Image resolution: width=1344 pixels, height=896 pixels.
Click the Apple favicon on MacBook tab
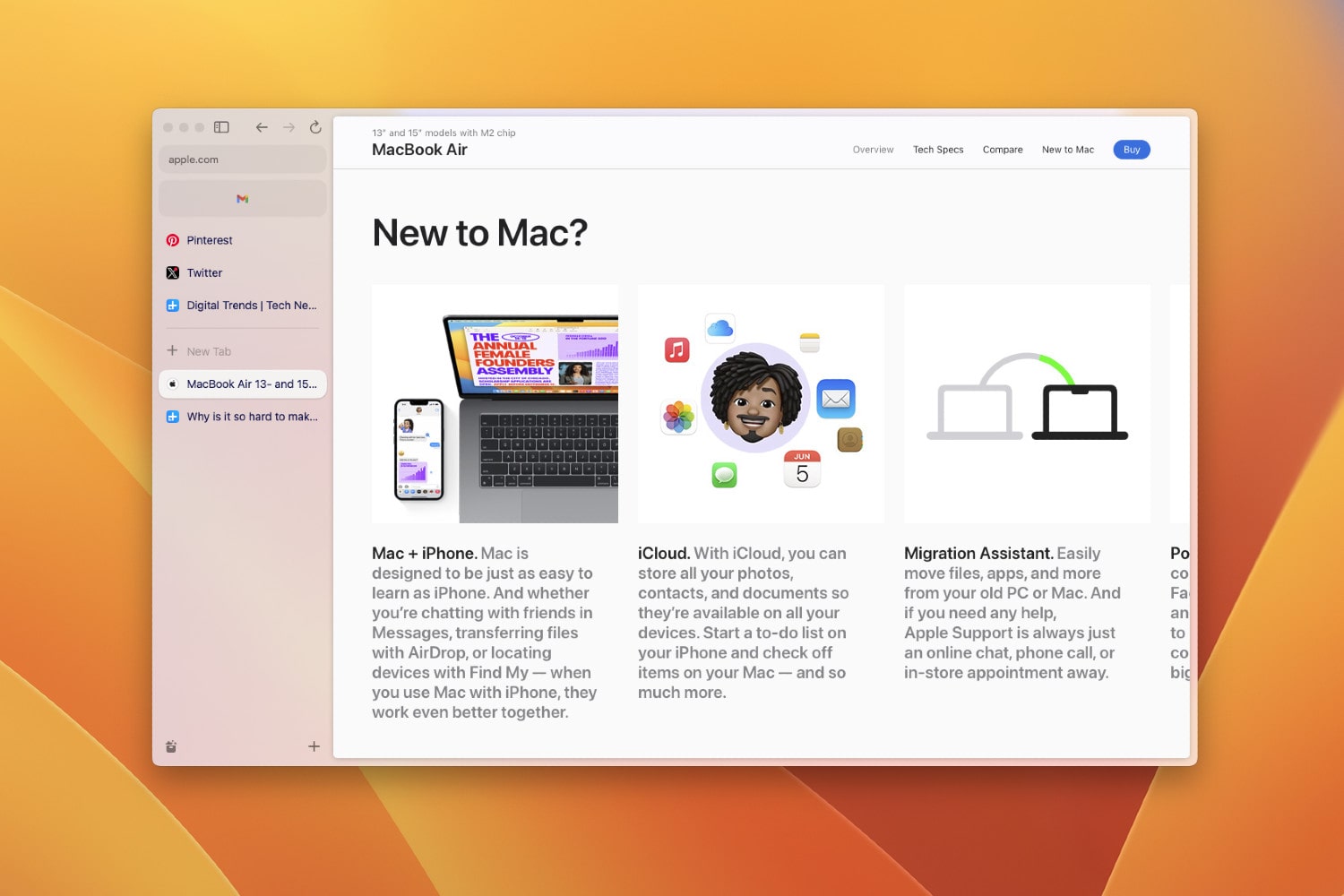[173, 383]
